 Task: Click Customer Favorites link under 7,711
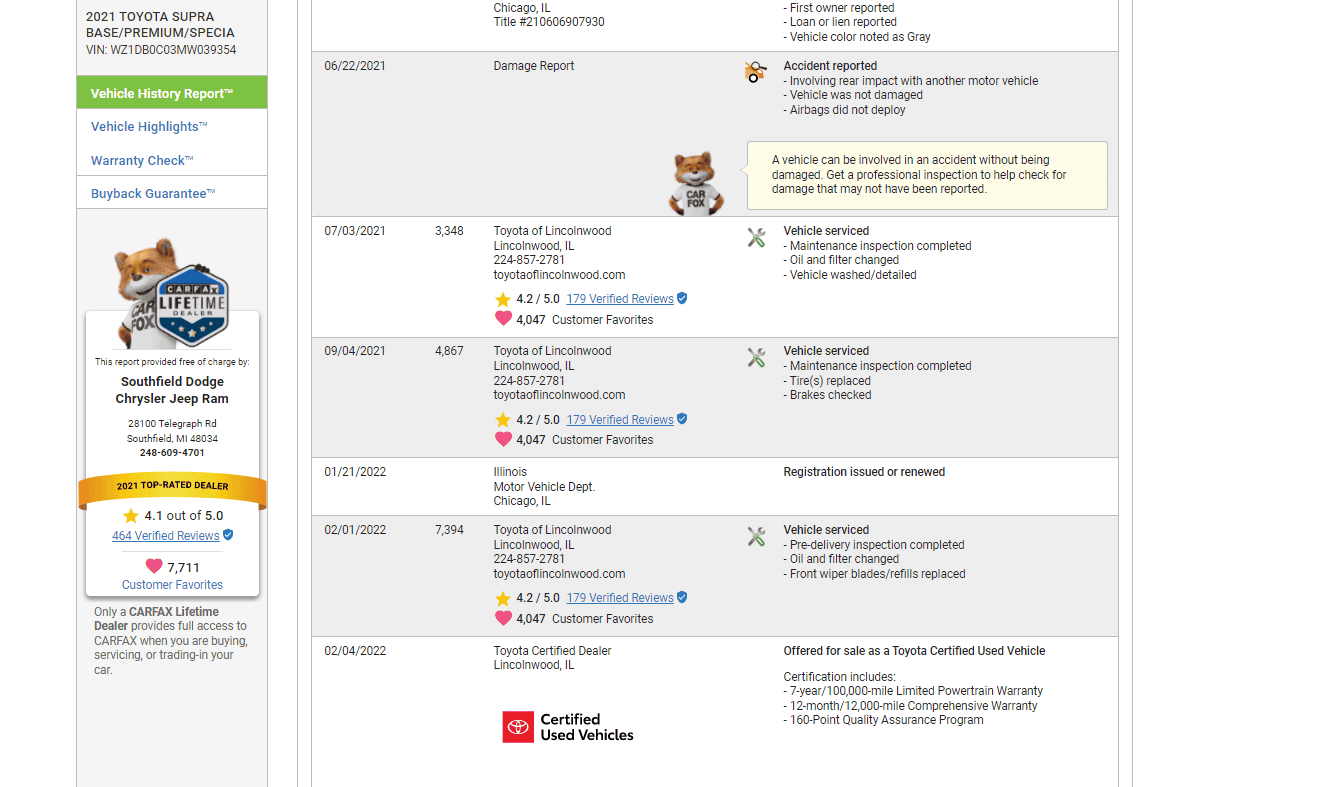pos(172,585)
